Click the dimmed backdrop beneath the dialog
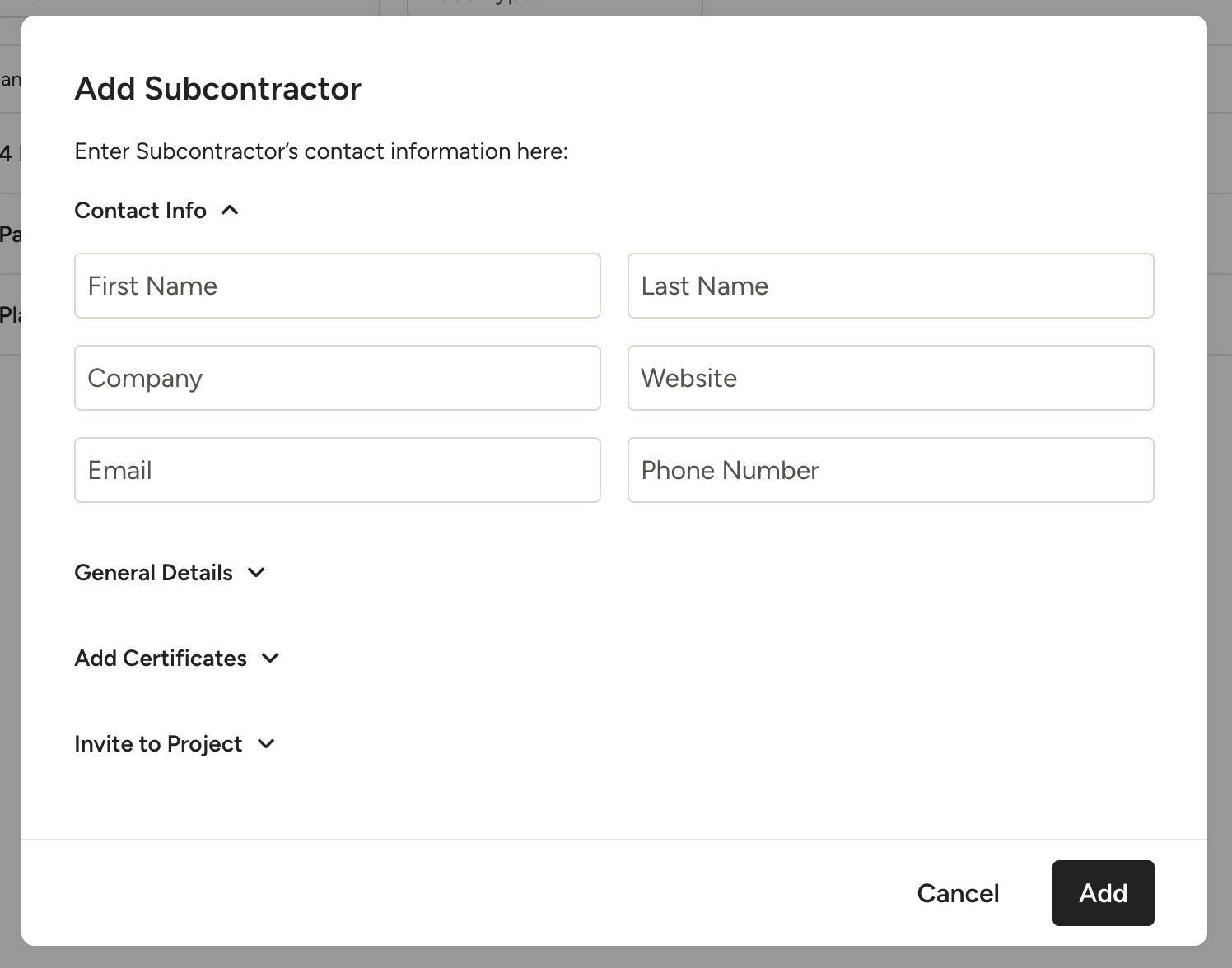Viewport: 1232px width, 968px height. pos(616,957)
